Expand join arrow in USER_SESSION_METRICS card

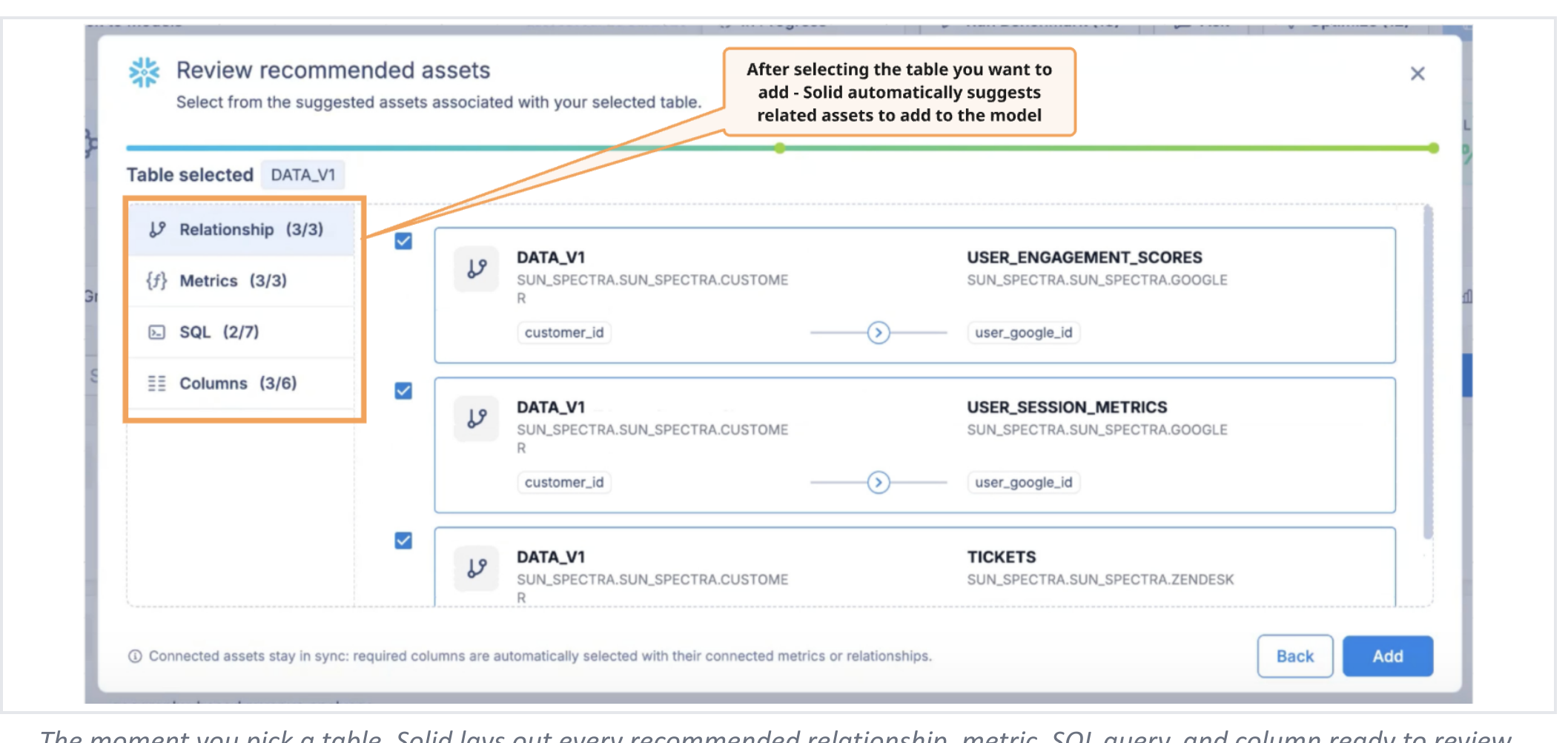tap(879, 483)
